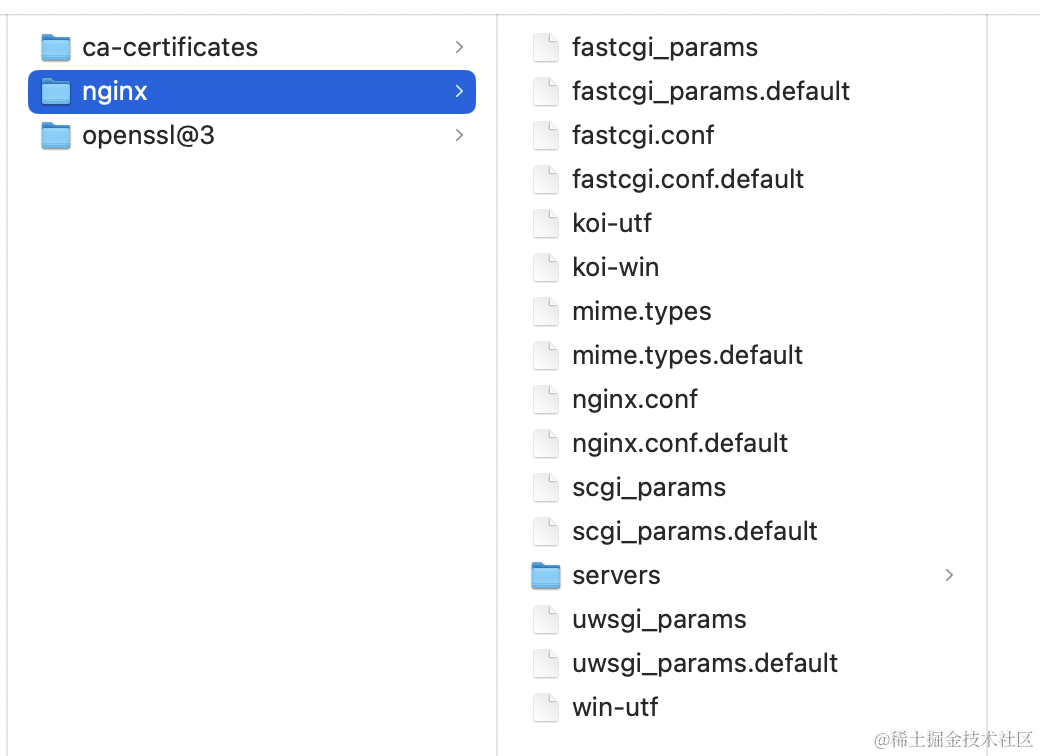
Task: Click the file icon beside koi-win
Action: pos(546,267)
